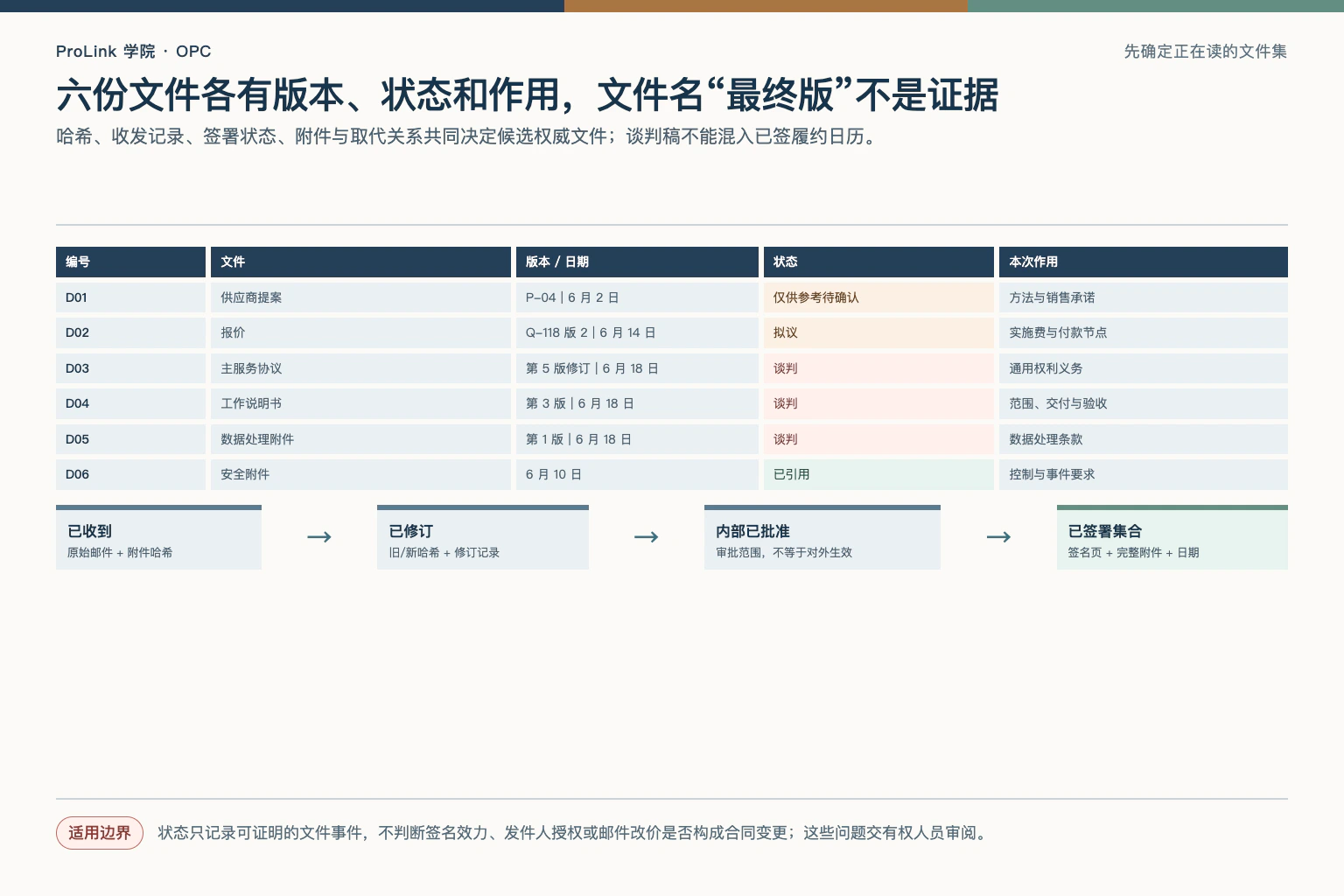Click the 编号 column header
The height and width of the screenshot is (896, 1344).
[x=130, y=262]
